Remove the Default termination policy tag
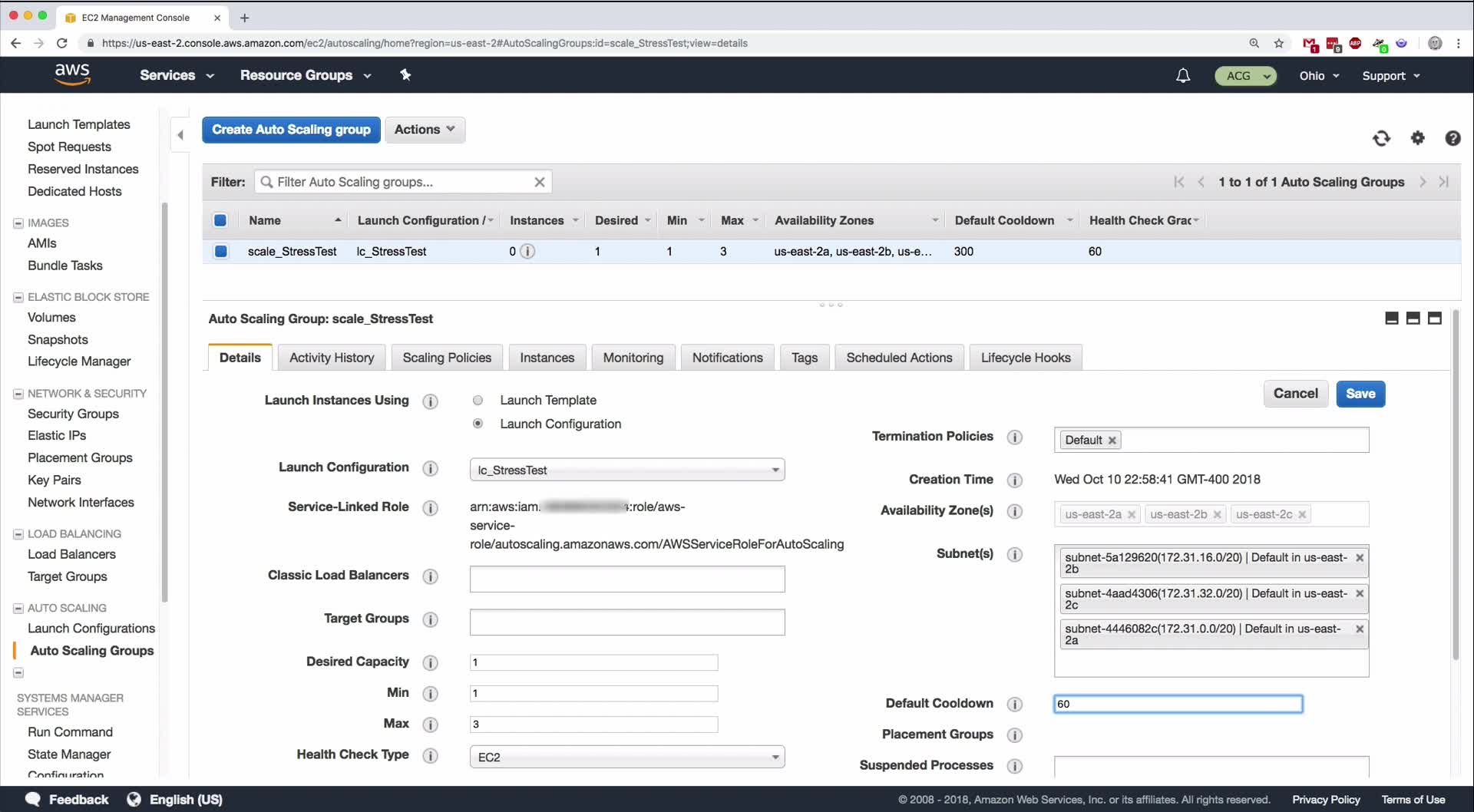 (1112, 441)
